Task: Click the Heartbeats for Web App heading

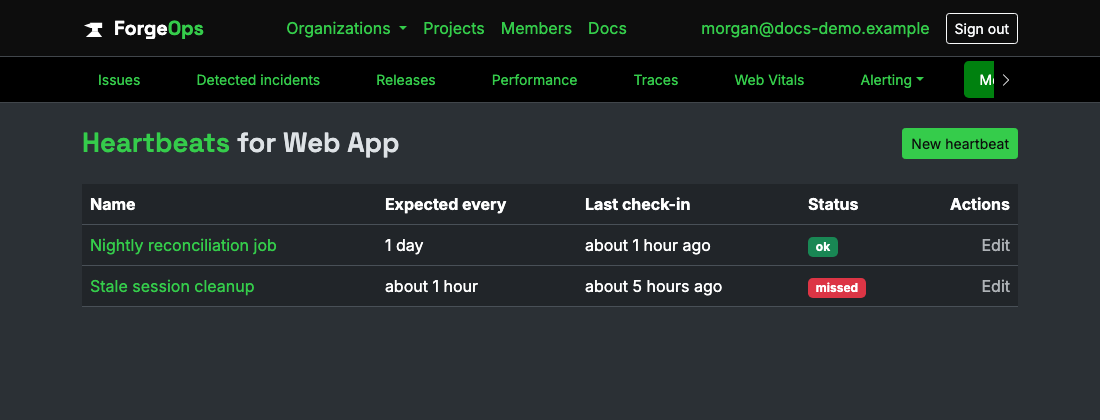Action: coord(241,143)
